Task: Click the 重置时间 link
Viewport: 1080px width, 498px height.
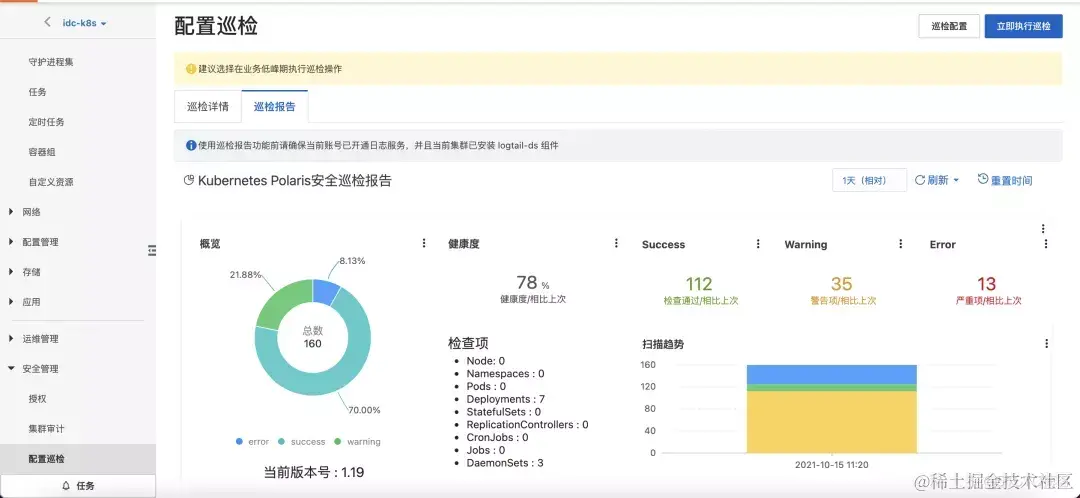Action: [x=1011, y=180]
